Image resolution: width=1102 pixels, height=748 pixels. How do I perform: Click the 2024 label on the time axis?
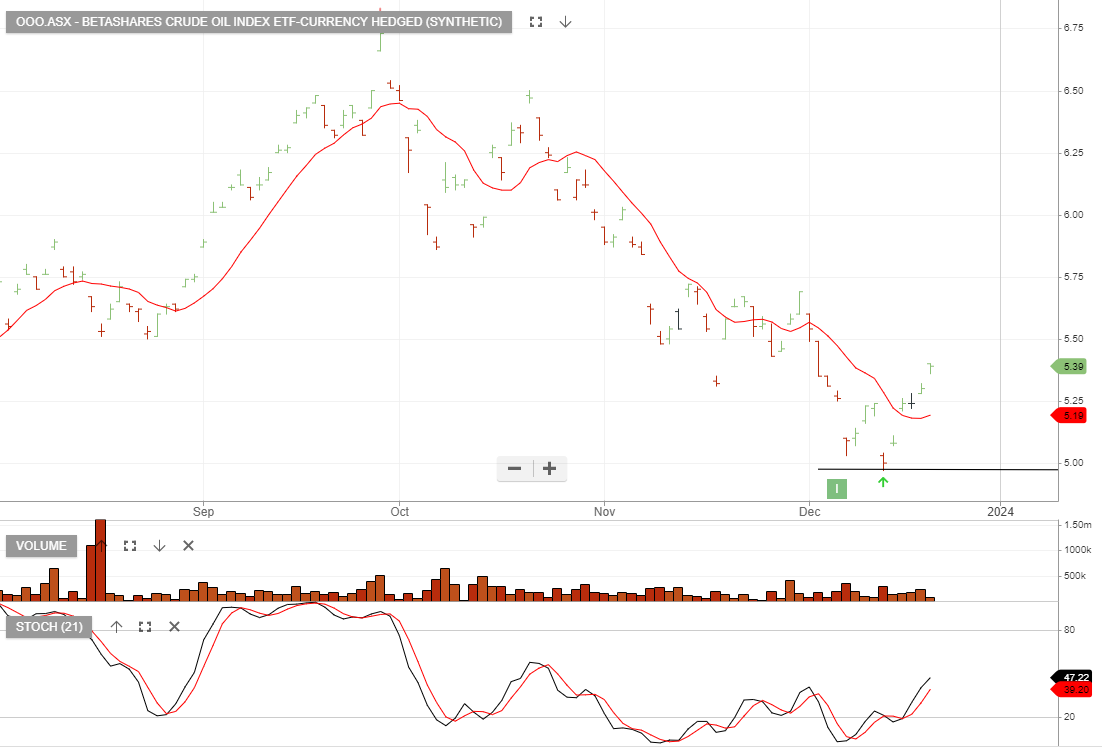[1000, 511]
